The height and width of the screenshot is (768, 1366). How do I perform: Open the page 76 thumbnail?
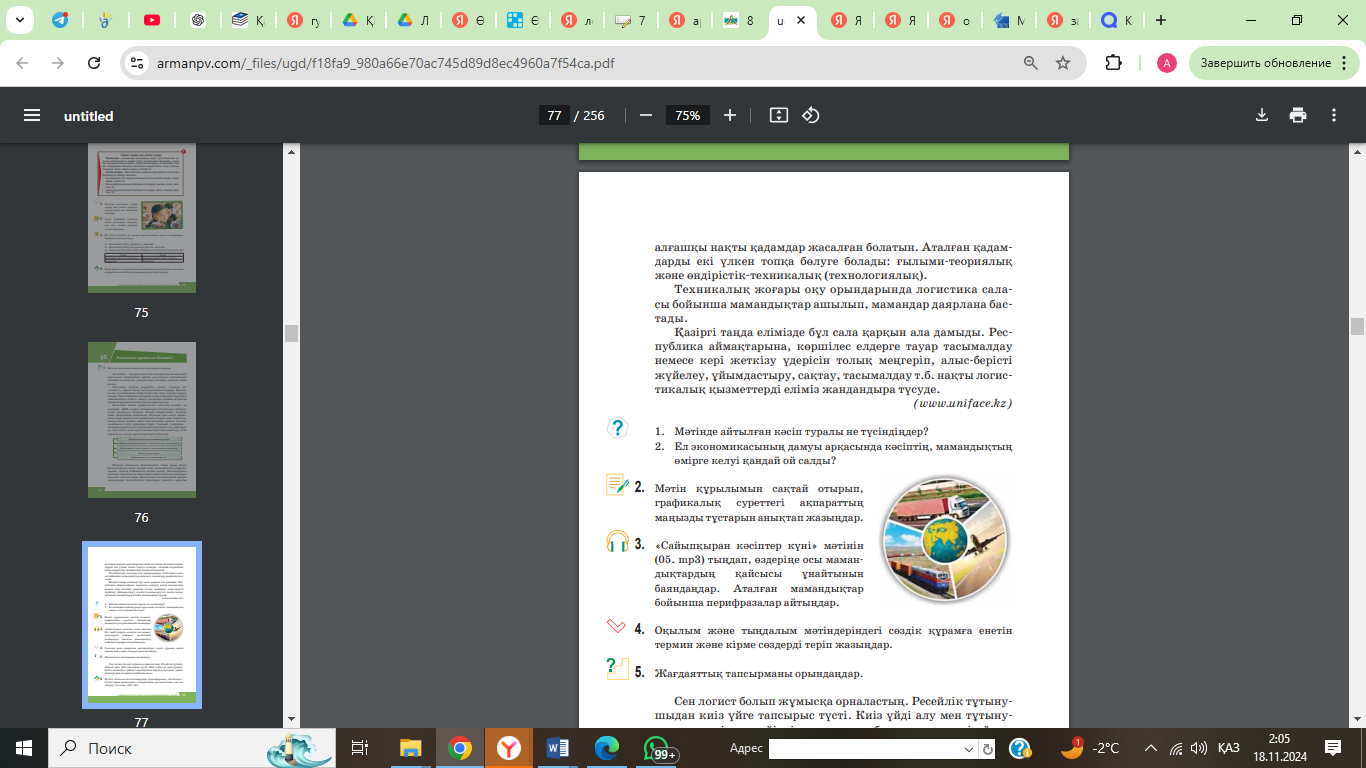tap(141, 420)
